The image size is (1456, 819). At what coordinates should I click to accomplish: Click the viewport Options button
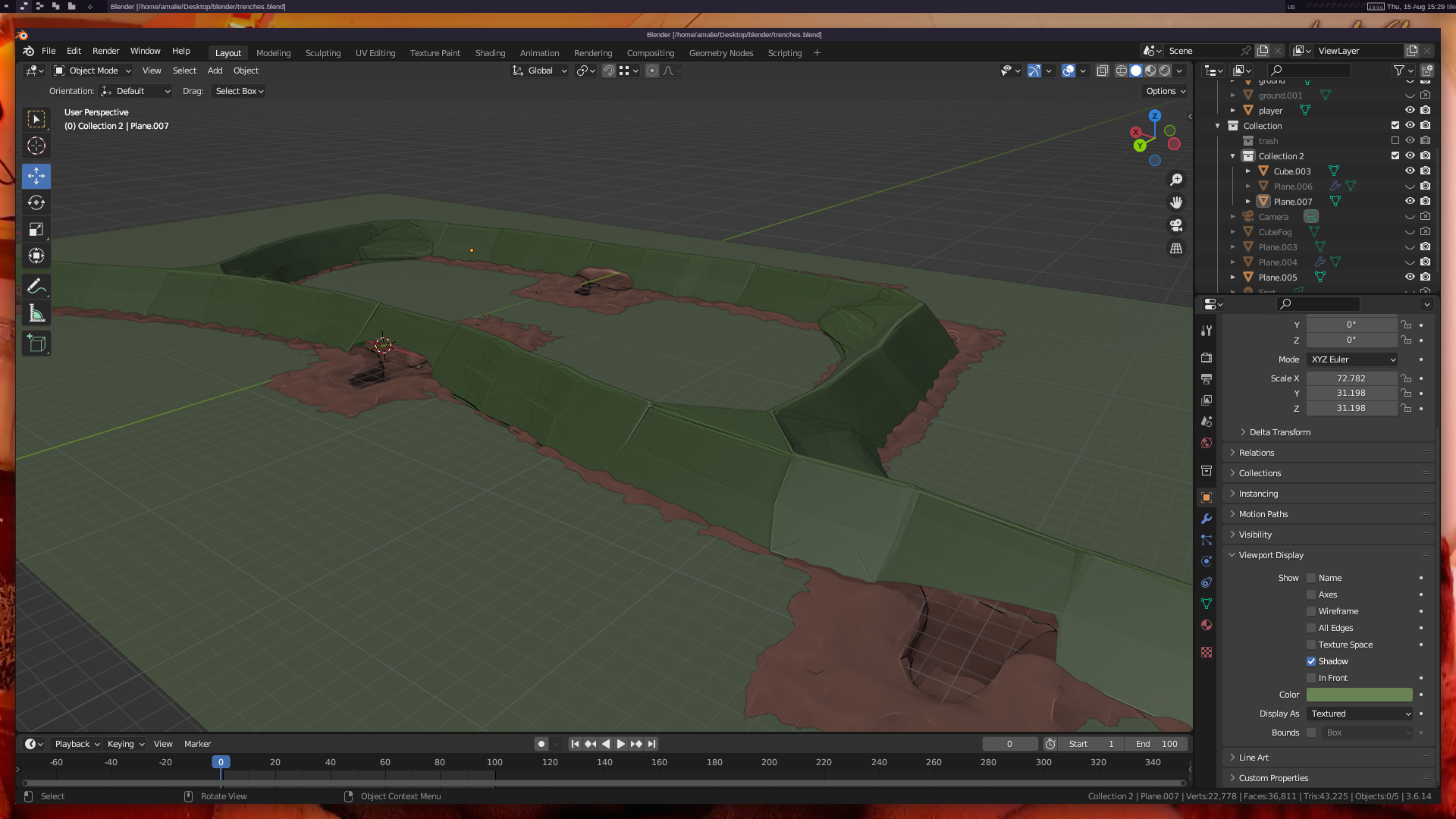pos(1166,91)
